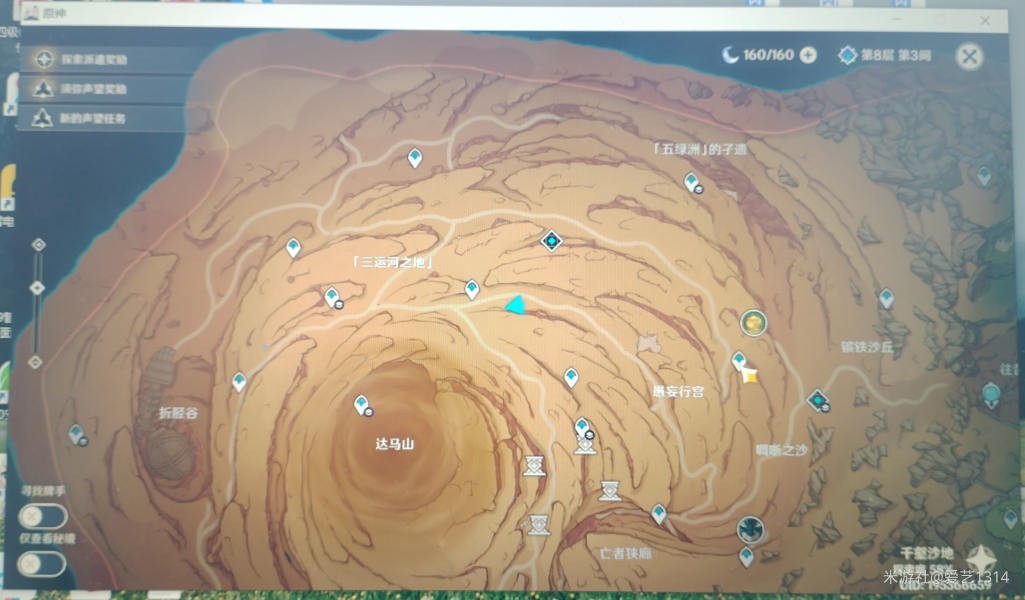The width and height of the screenshot is (1025, 600).
Task: Select the waypoint immediately left of the player arrow
Action: point(471,289)
